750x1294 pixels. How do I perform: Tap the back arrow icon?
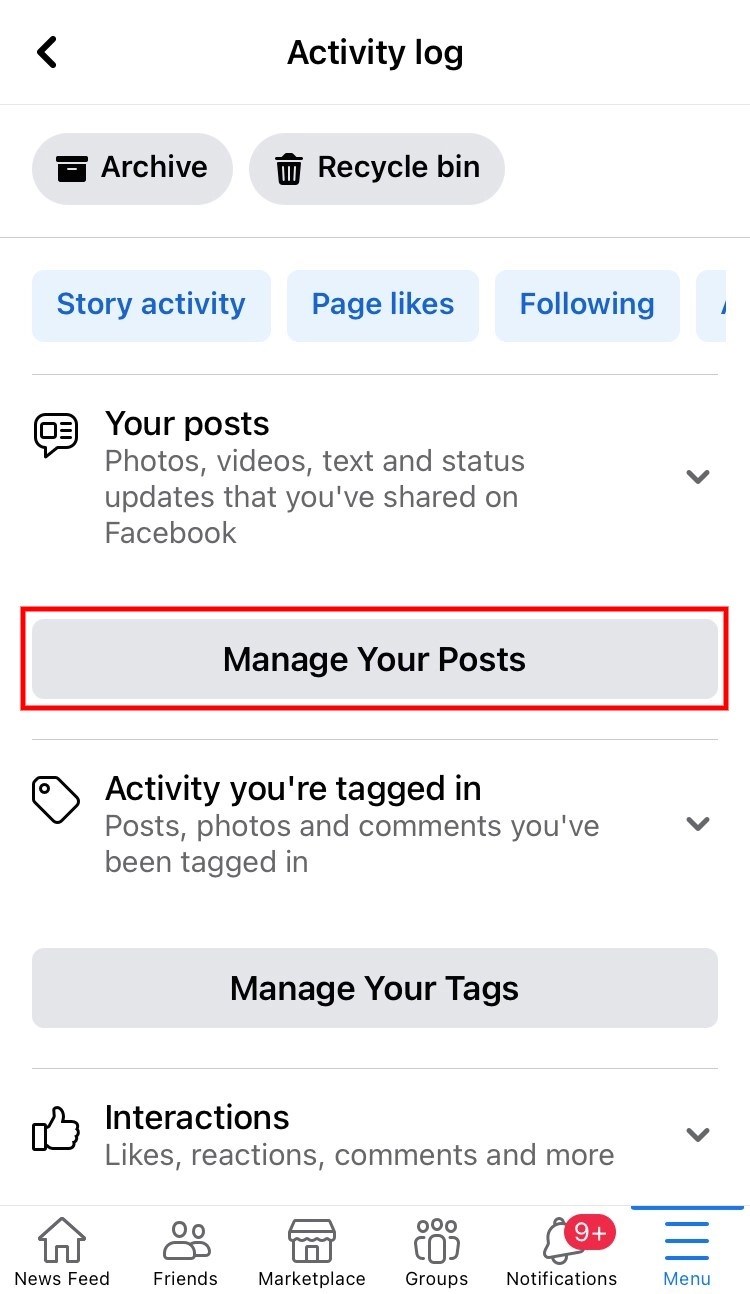click(47, 52)
